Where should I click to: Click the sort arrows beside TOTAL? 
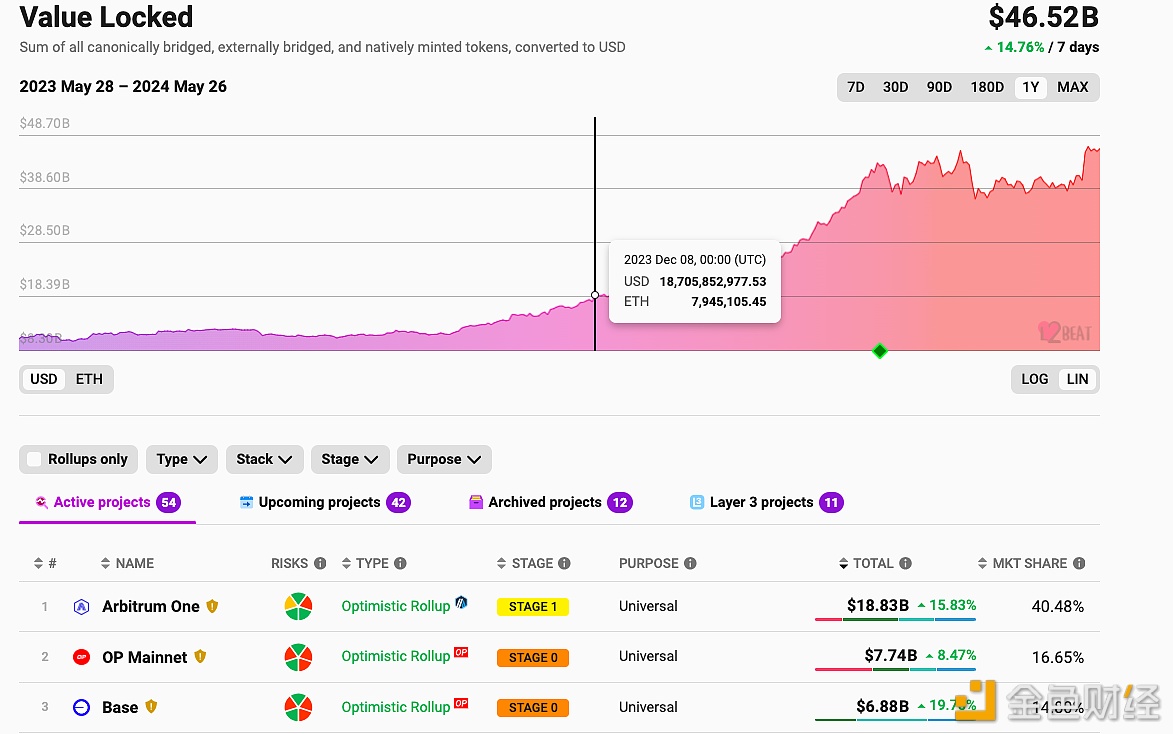pyautogui.click(x=844, y=563)
